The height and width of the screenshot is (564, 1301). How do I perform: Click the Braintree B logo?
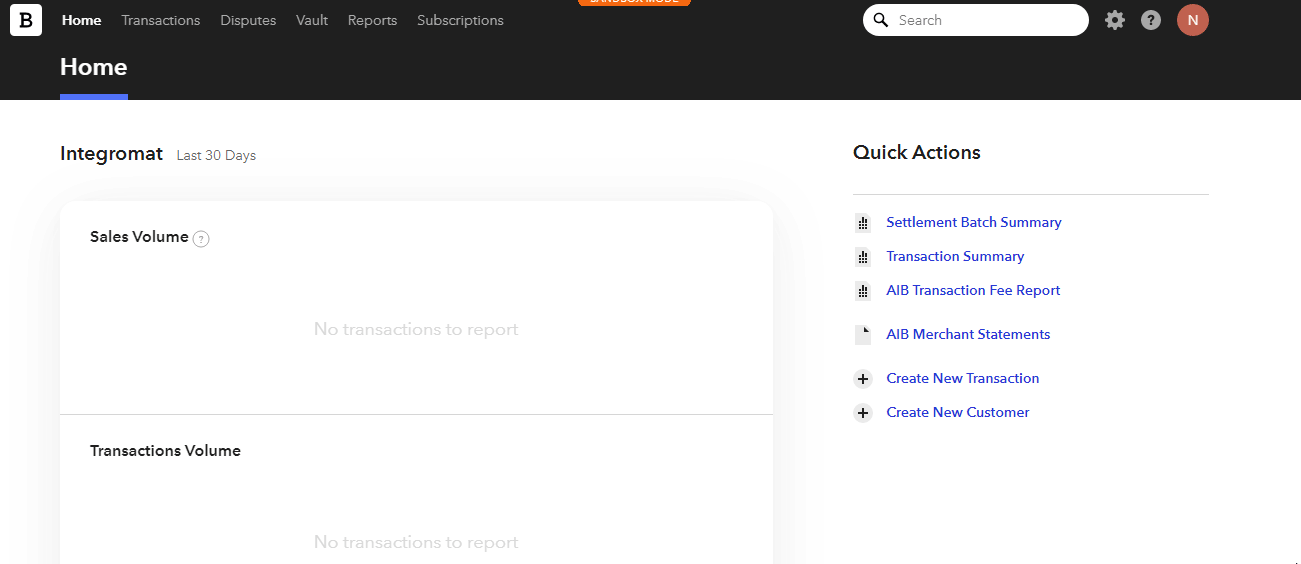pos(26,20)
